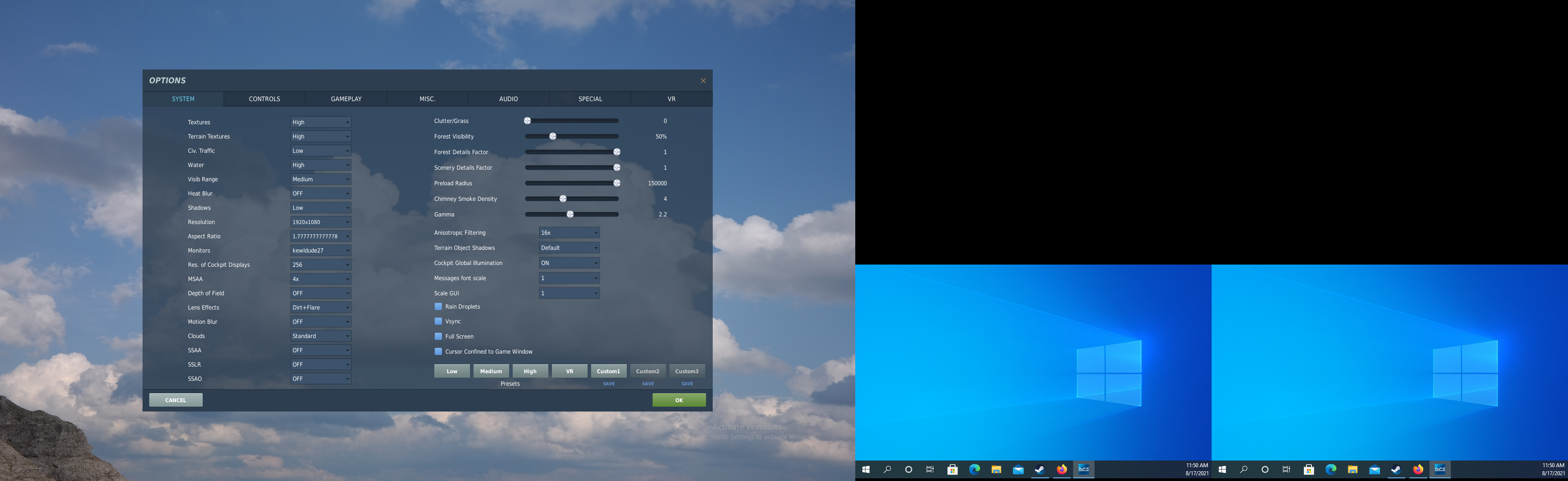Click search icon on middle monitor taskbar

(x=887, y=469)
